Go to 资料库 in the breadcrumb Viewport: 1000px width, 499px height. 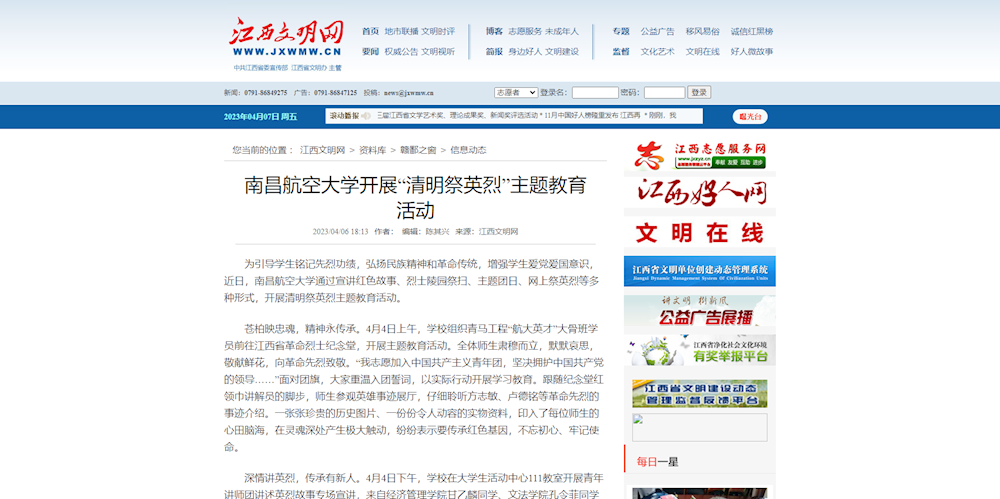click(372, 150)
